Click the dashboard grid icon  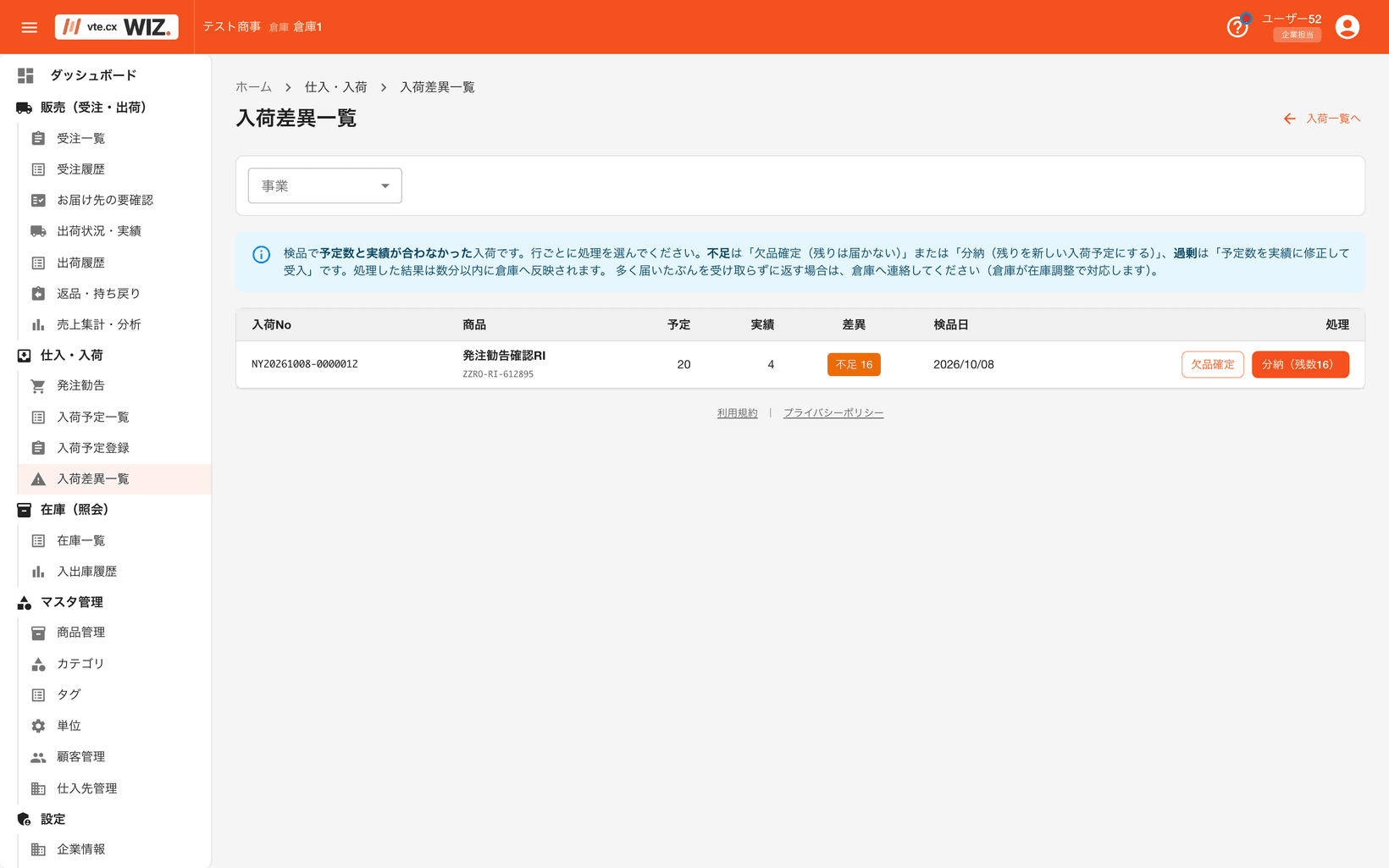[25, 75]
